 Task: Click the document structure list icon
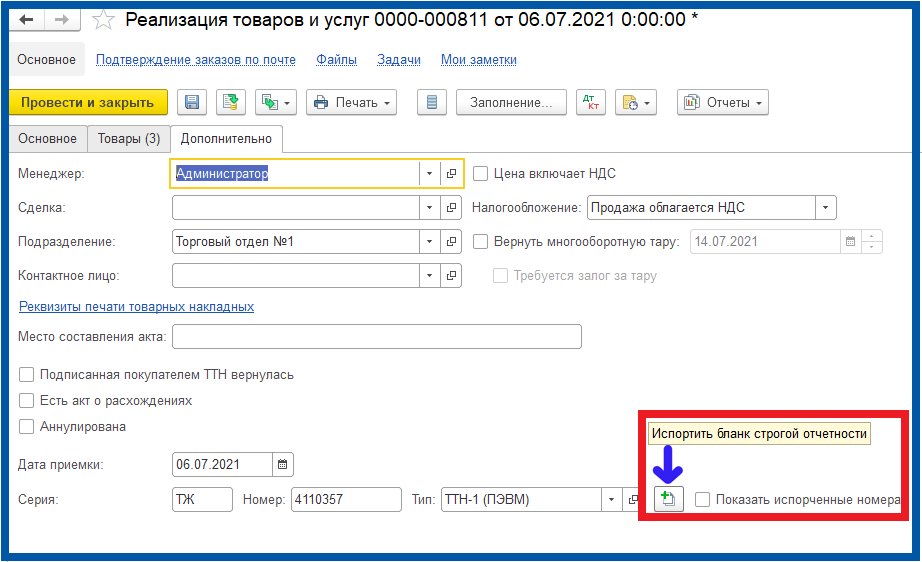(431, 103)
